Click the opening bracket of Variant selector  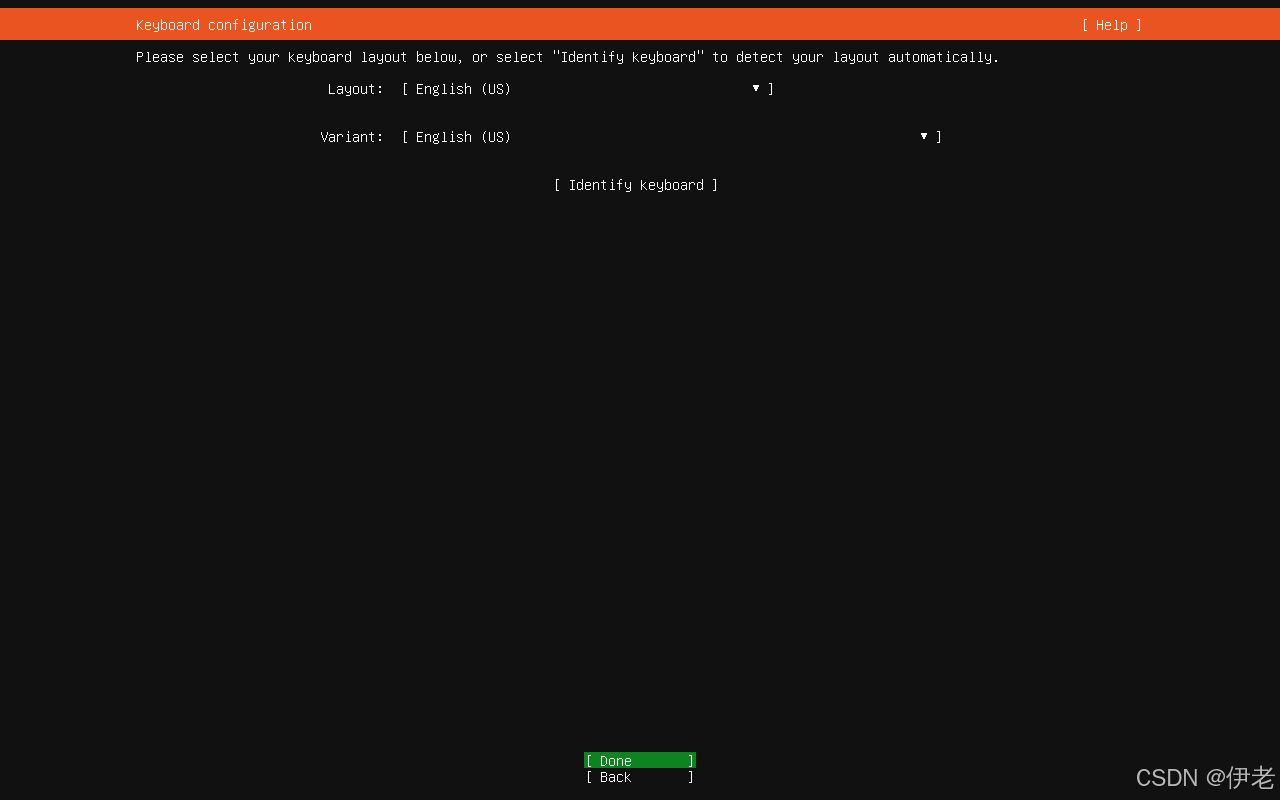[x=405, y=137]
